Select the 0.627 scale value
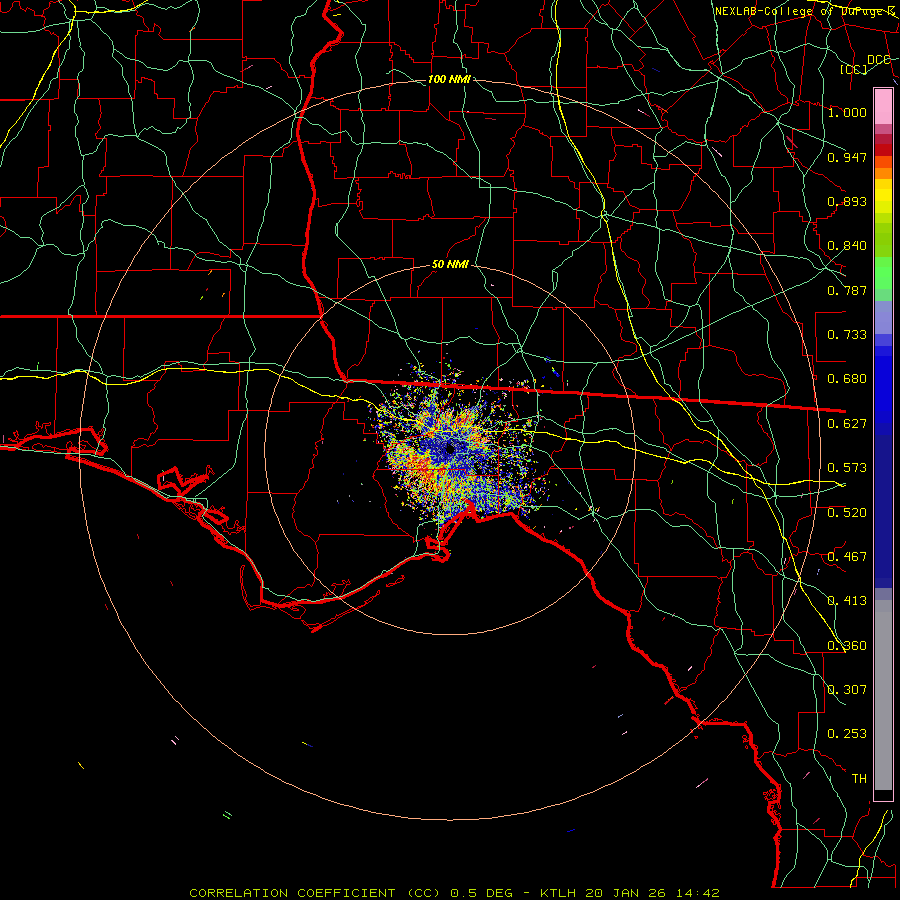 [x=847, y=424]
